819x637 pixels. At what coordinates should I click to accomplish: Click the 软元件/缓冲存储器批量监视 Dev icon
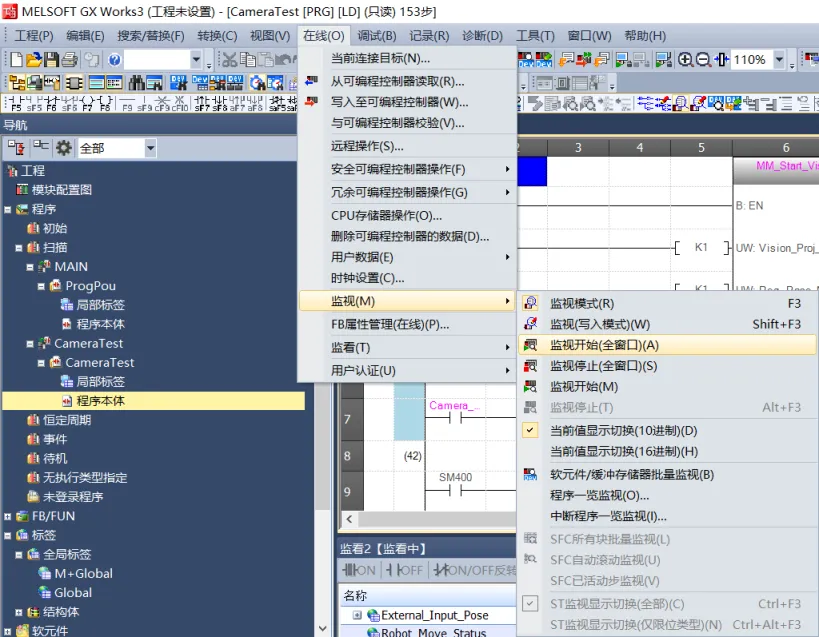tap(530, 474)
